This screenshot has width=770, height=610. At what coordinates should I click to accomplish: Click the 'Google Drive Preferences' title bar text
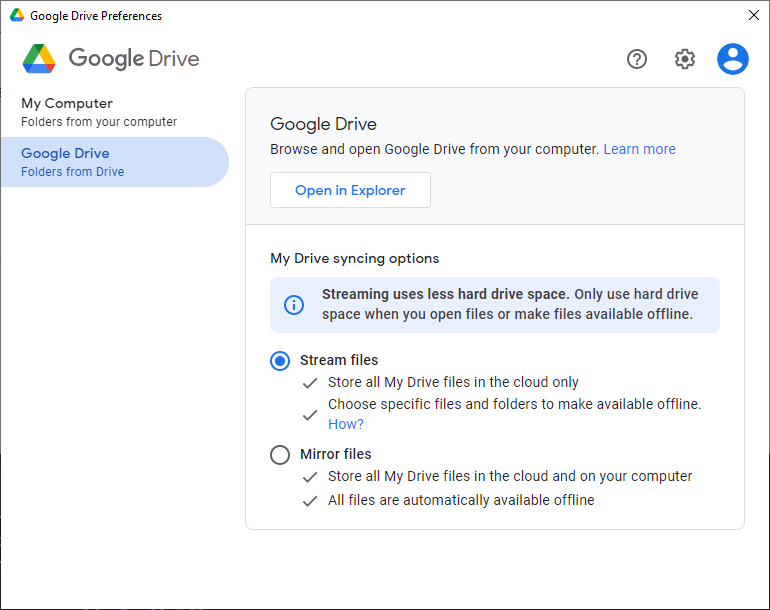pyautogui.click(x=96, y=16)
